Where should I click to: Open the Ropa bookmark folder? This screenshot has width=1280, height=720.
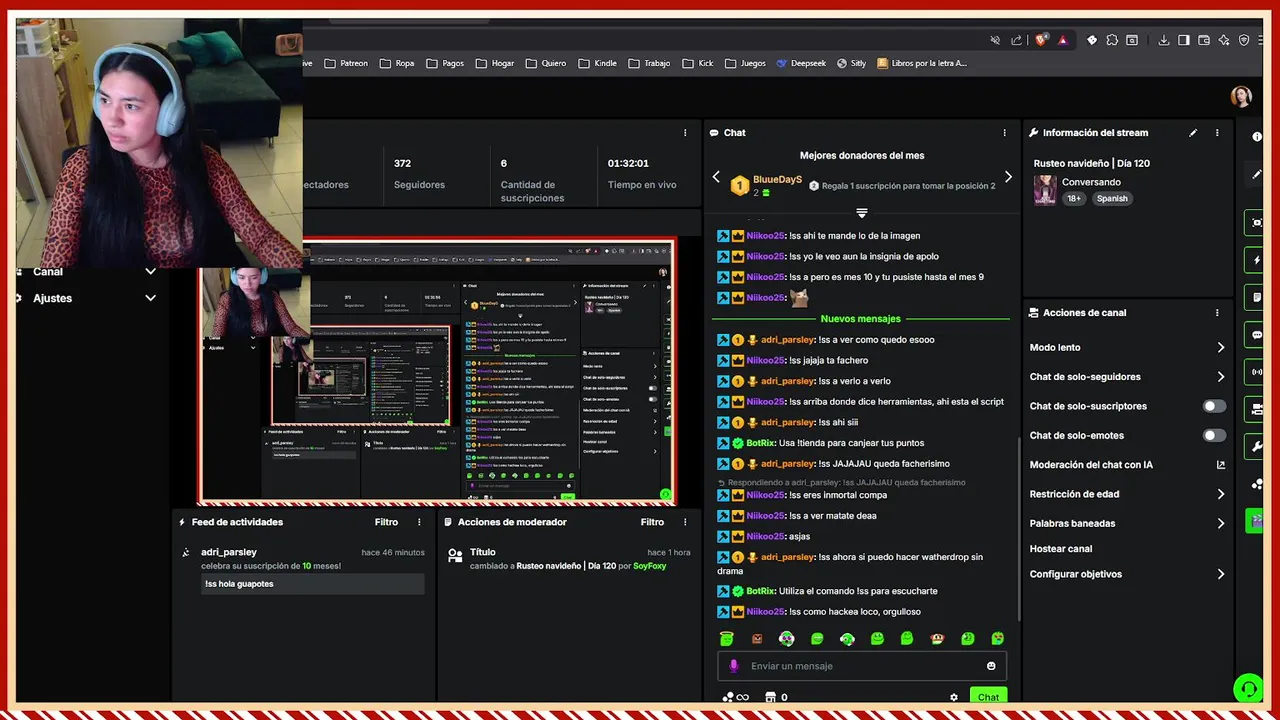click(x=396, y=63)
